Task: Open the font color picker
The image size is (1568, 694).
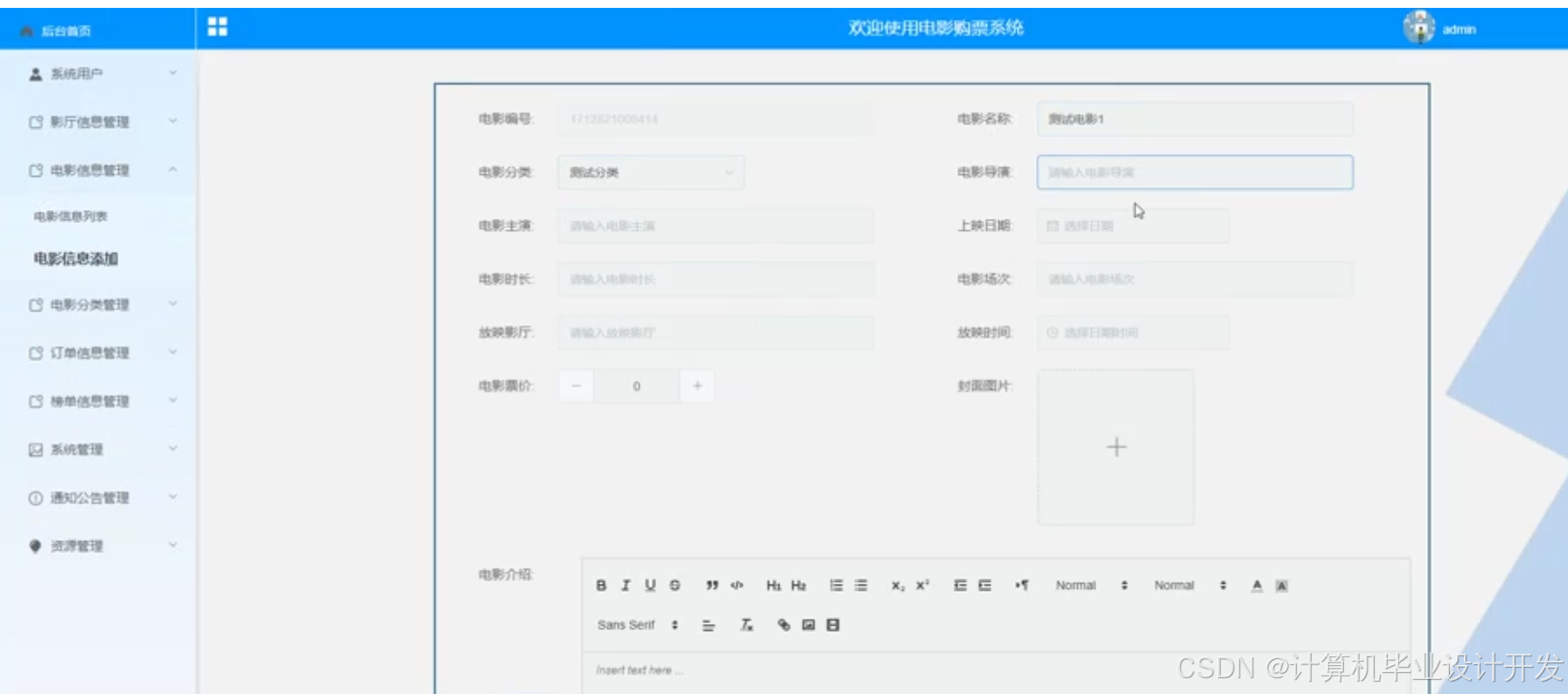Action: (x=1256, y=585)
